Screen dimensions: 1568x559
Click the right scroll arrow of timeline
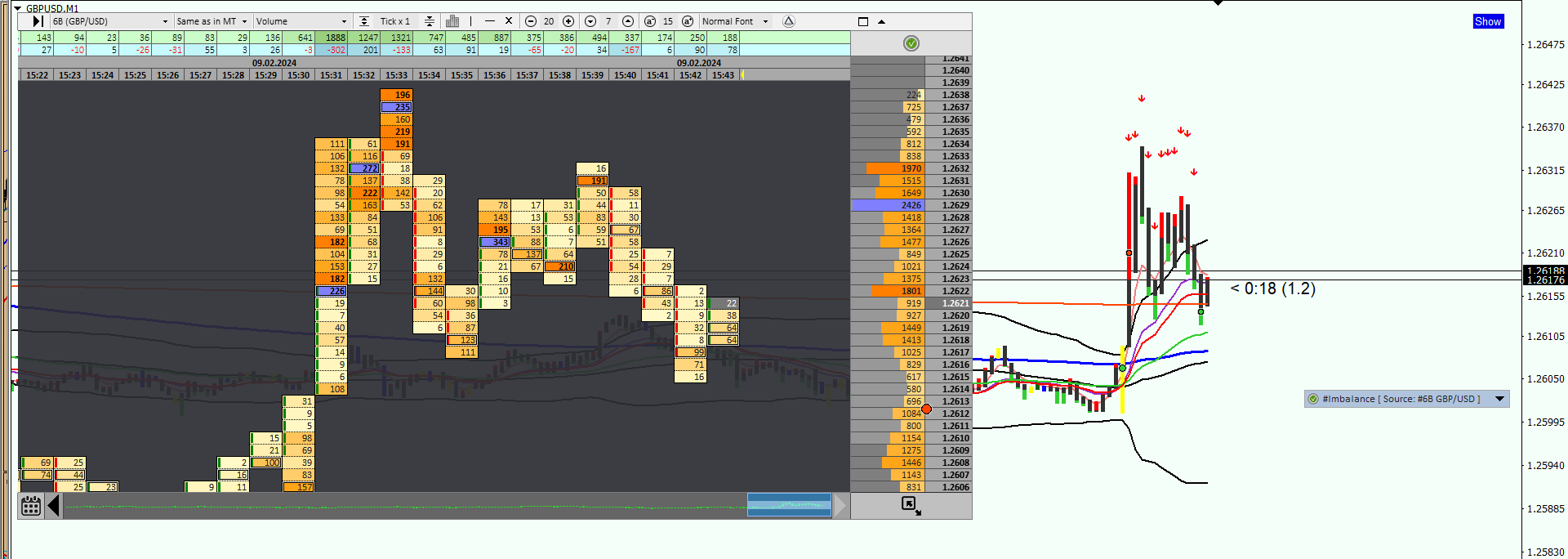(x=840, y=506)
